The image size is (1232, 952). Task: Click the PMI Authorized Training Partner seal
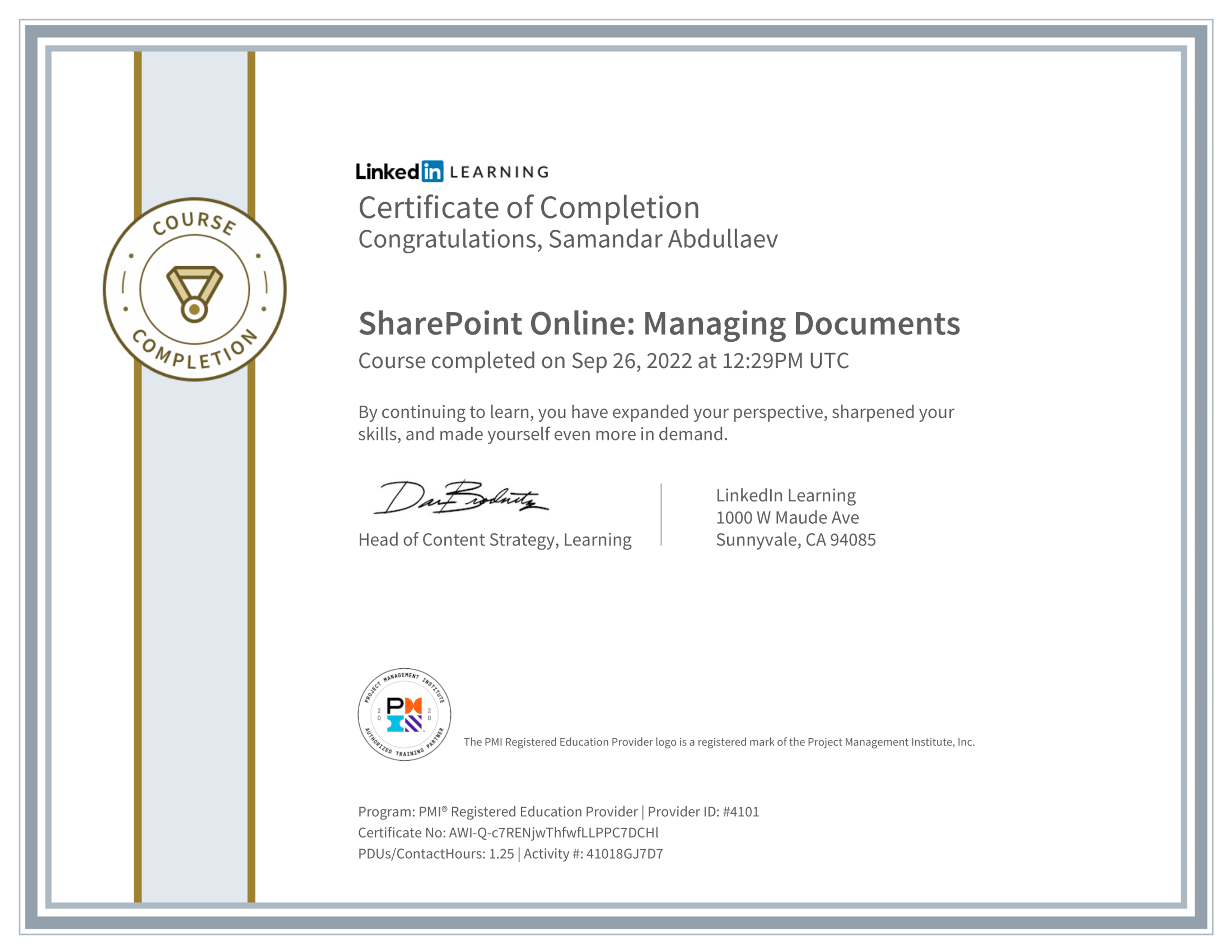pyautogui.click(x=405, y=715)
